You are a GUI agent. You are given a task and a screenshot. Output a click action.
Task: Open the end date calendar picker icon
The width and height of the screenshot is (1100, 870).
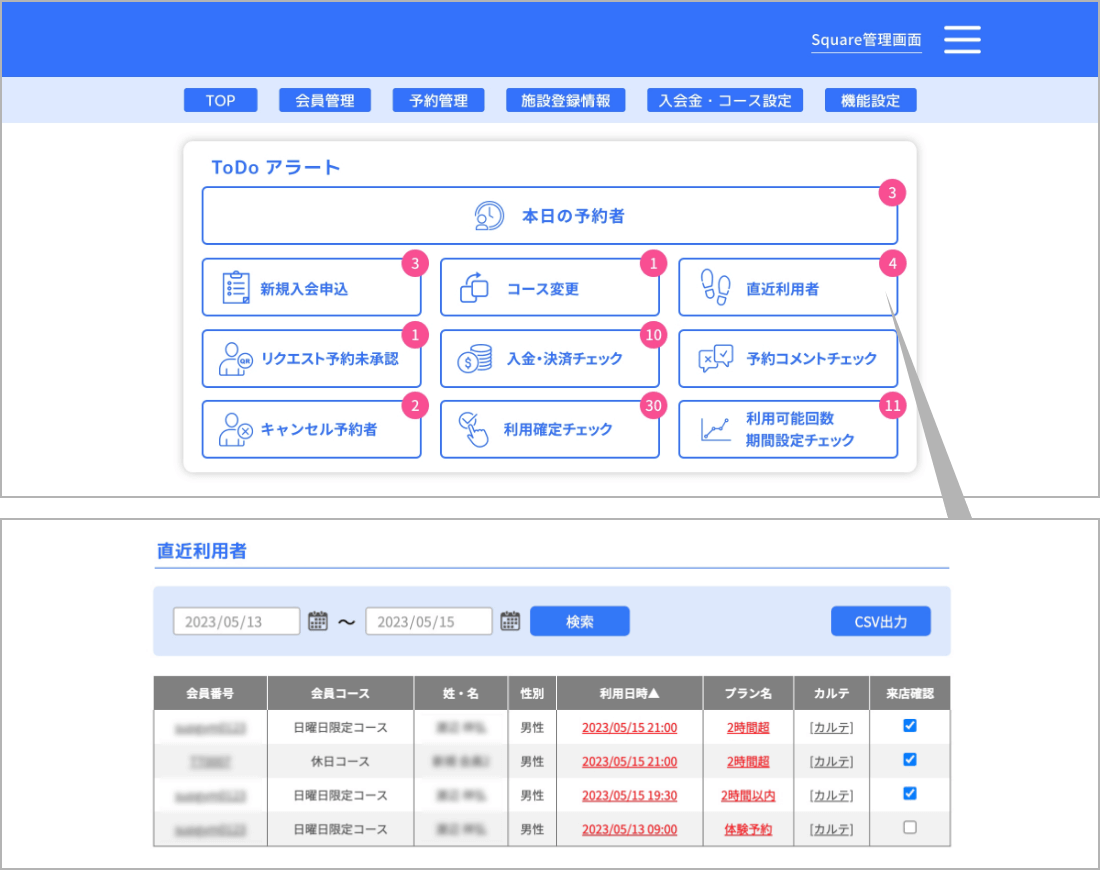tap(510, 621)
